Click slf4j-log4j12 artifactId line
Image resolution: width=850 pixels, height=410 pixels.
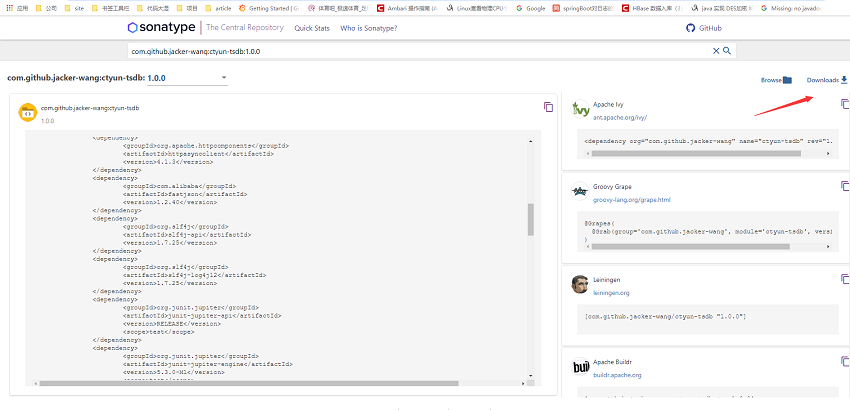195,275
